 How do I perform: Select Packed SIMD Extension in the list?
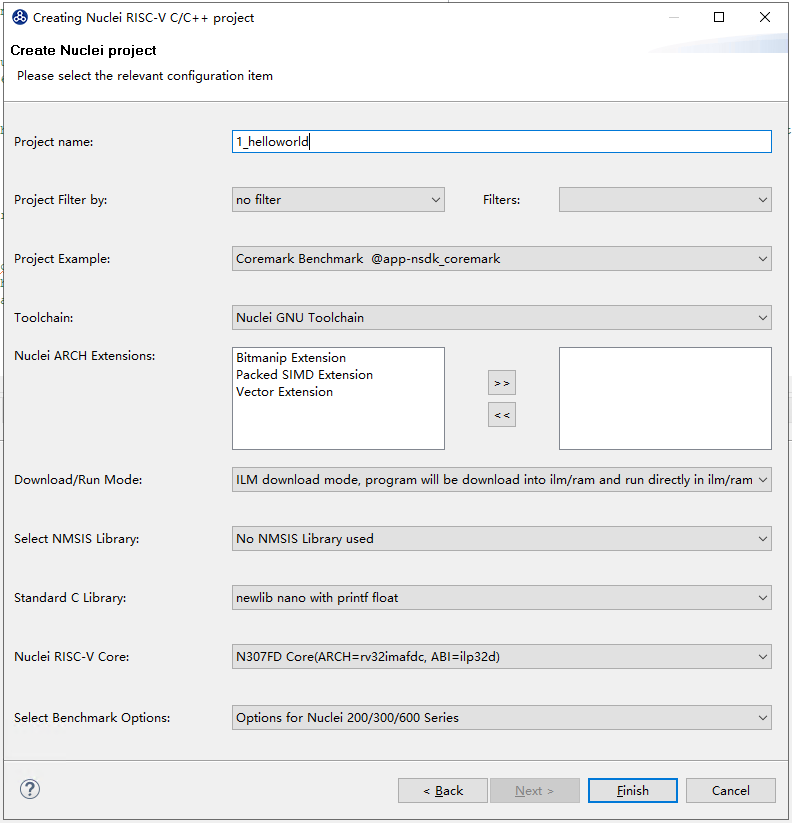[304, 375]
